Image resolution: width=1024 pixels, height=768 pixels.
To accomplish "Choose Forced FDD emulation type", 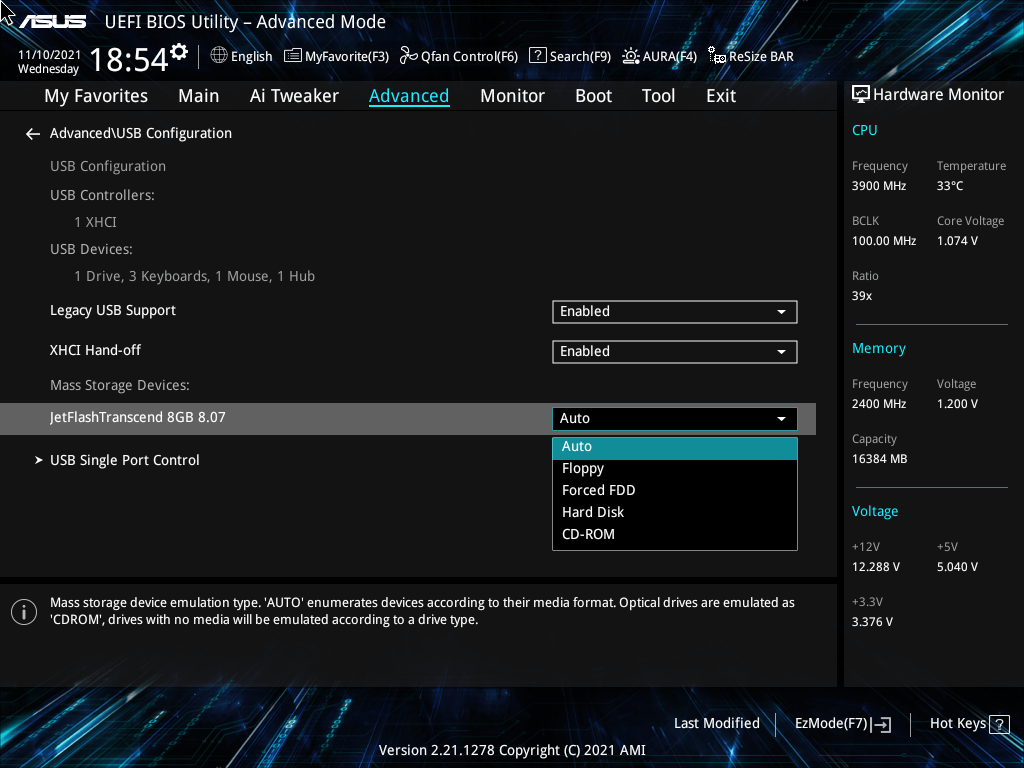I will click(x=675, y=490).
